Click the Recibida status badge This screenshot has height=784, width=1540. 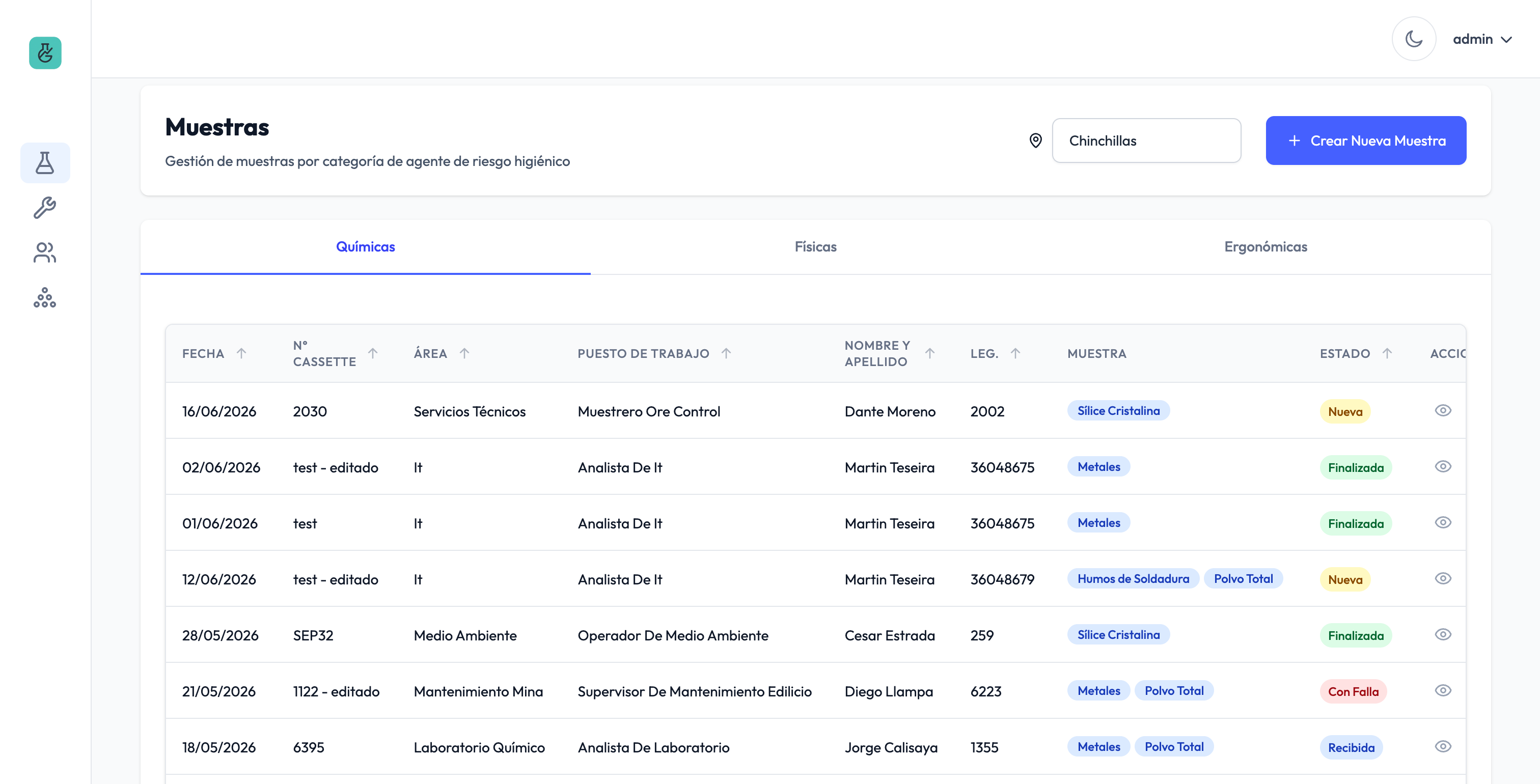click(1351, 747)
